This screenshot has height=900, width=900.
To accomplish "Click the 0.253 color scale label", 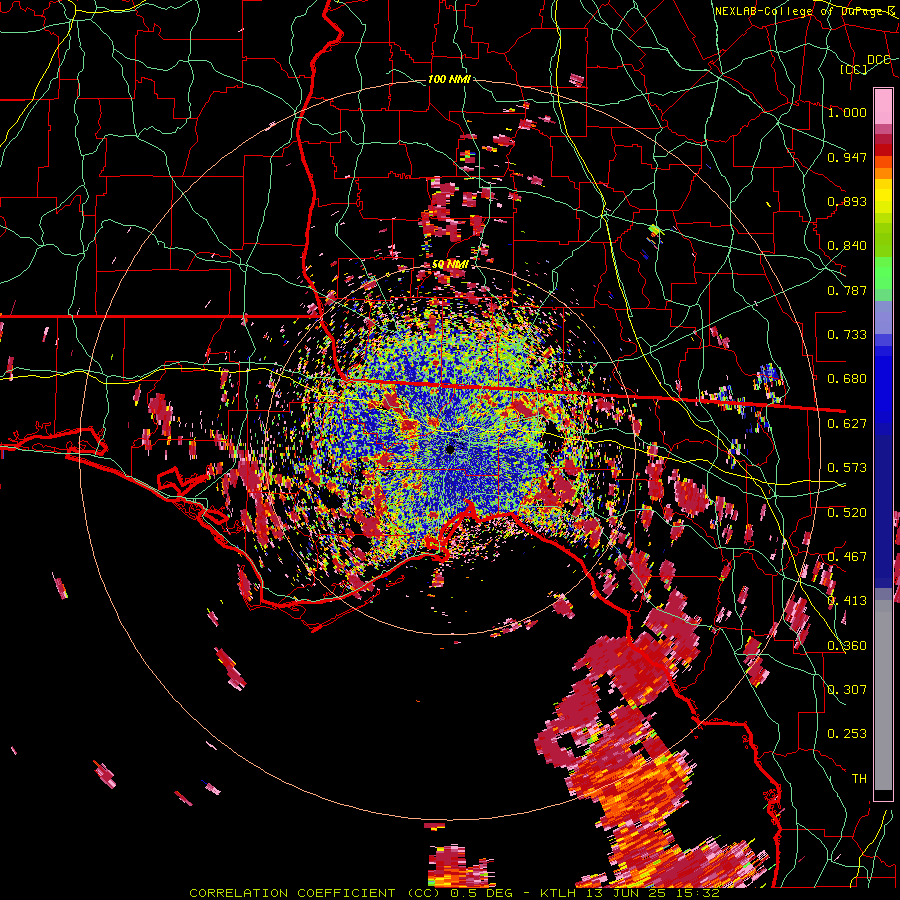I will (x=847, y=734).
